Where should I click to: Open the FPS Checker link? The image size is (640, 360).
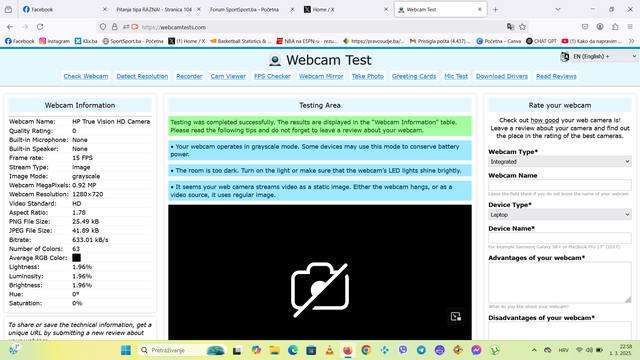[272, 76]
